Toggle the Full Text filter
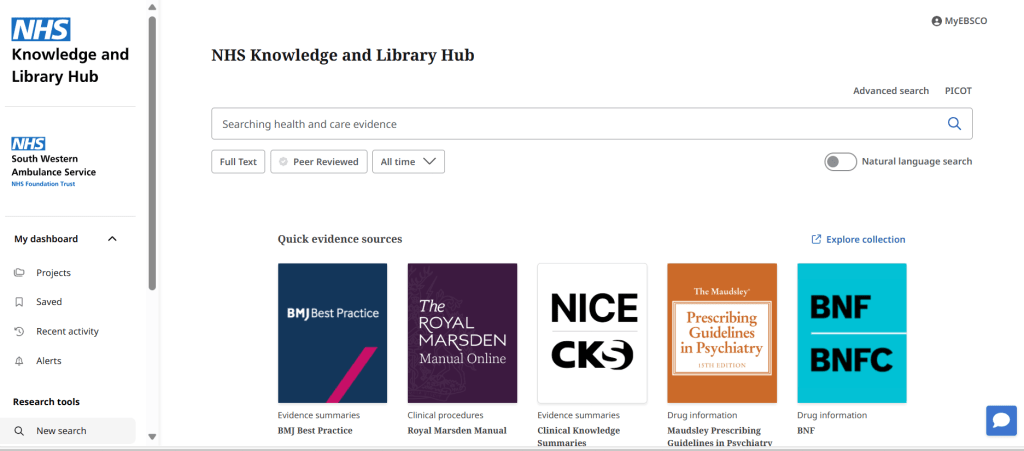Image resolution: width=1024 pixels, height=451 pixels. 238,162
